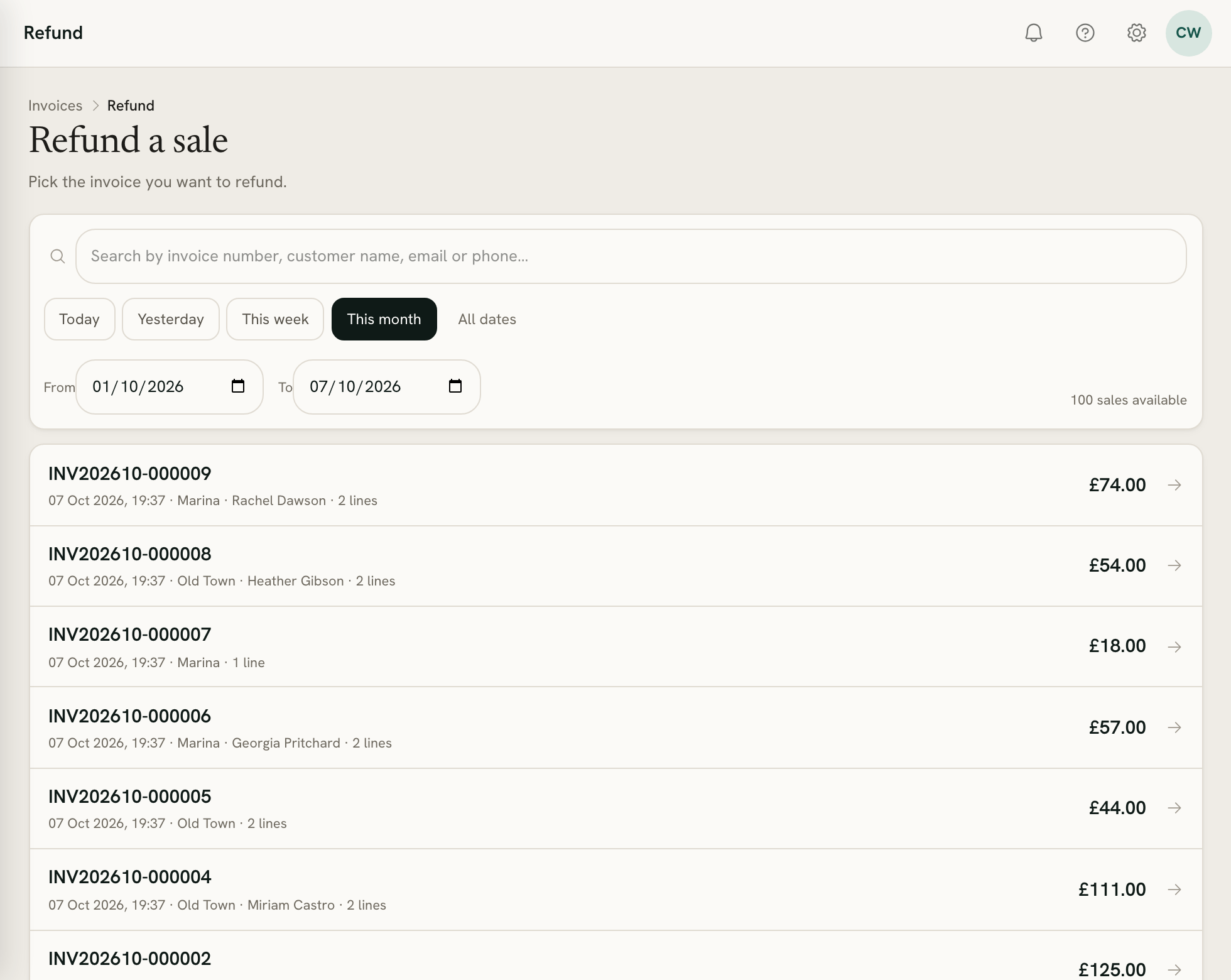The width and height of the screenshot is (1231, 980).
Task: Click the arrow for invoice INV202610-000009
Action: pos(1174,485)
